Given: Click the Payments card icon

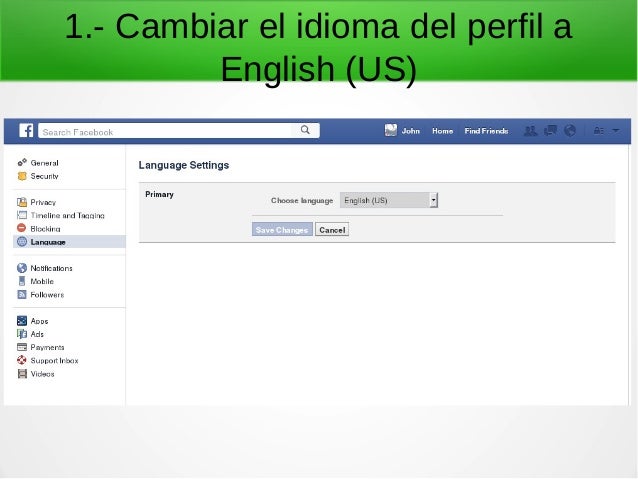Looking at the screenshot, I should point(22,347).
